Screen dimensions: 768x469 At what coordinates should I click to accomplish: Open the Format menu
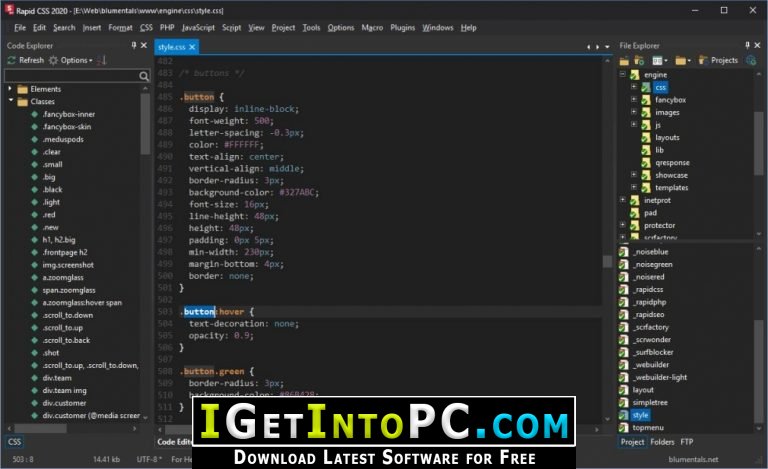[120, 27]
